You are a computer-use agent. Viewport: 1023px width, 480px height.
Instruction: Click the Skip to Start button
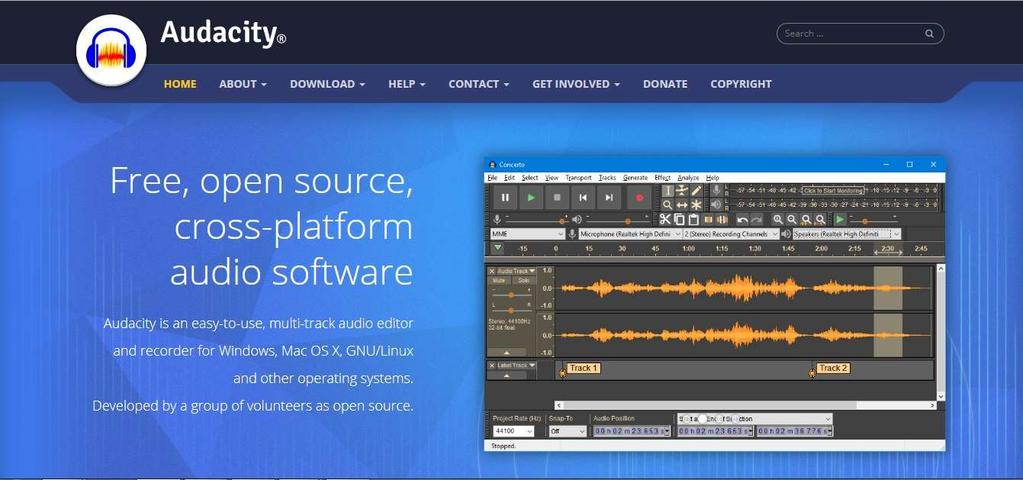click(x=583, y=198)
